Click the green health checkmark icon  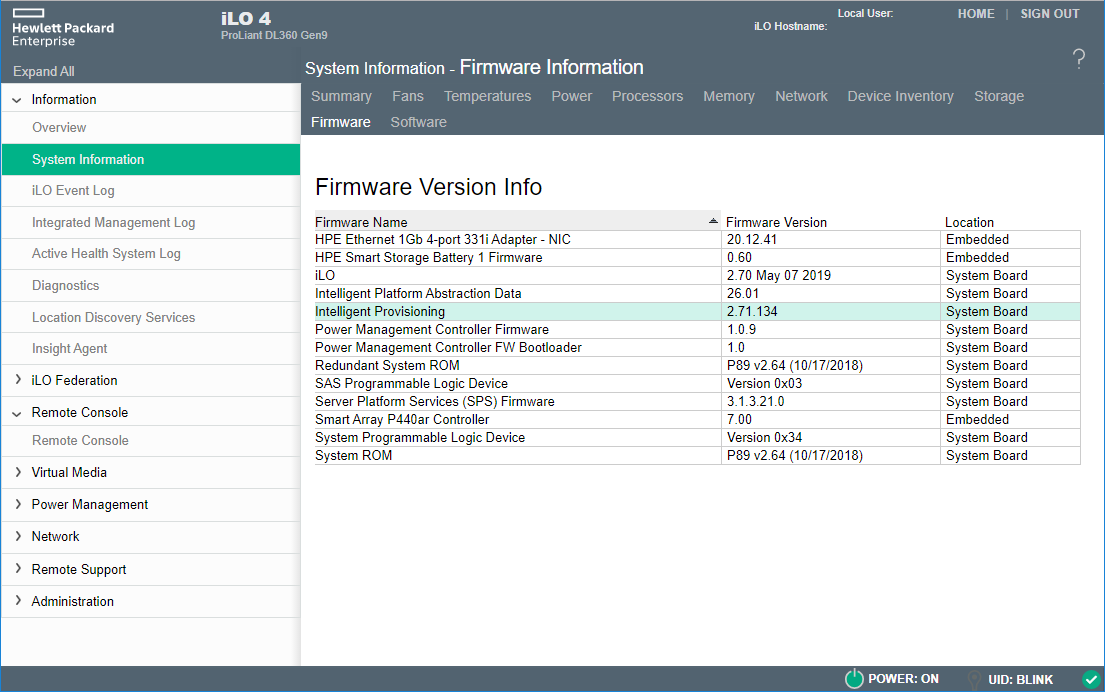1088,679
